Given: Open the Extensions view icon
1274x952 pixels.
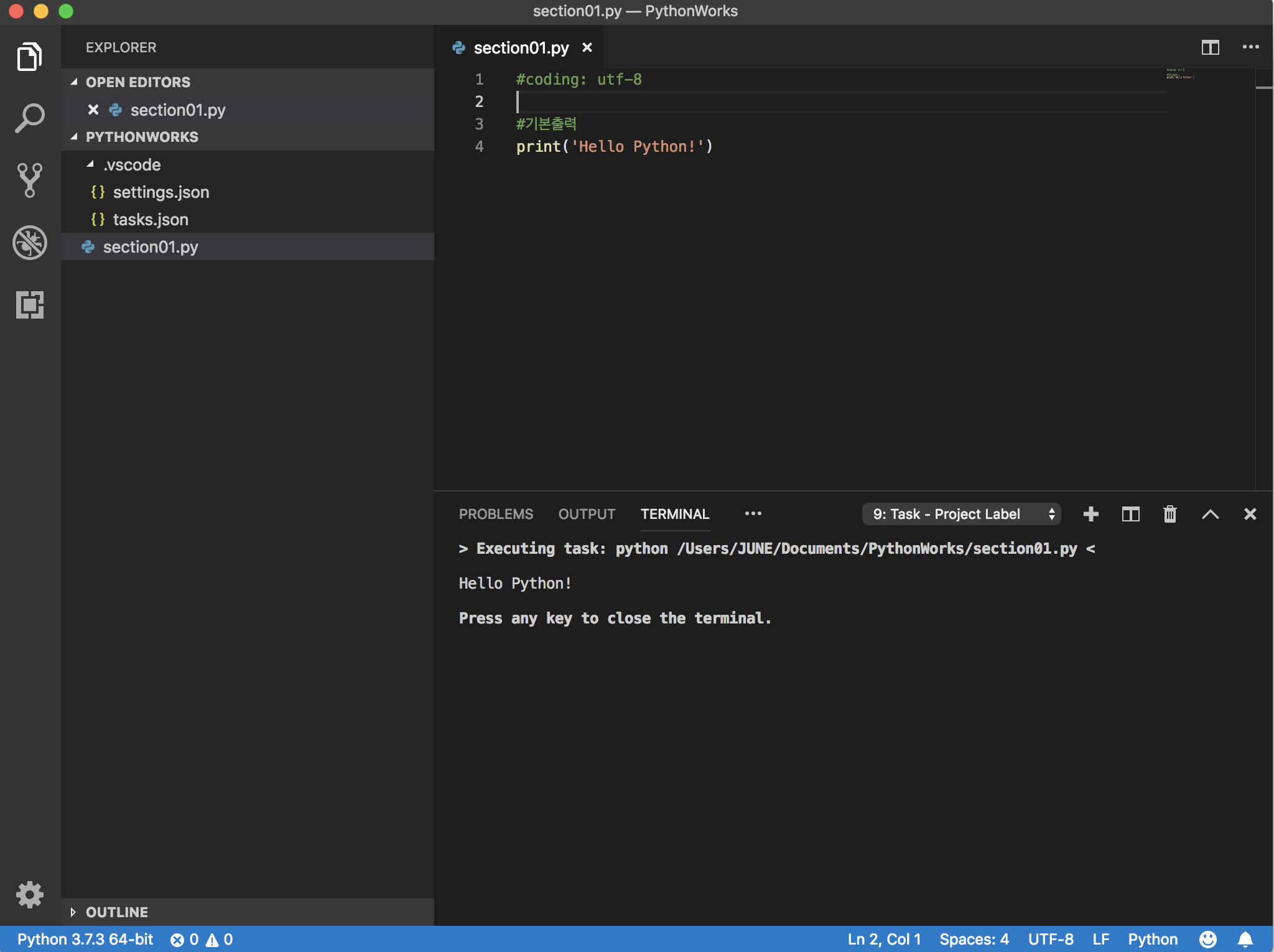Looking at the screenshot, I should (x=29, y=305).
